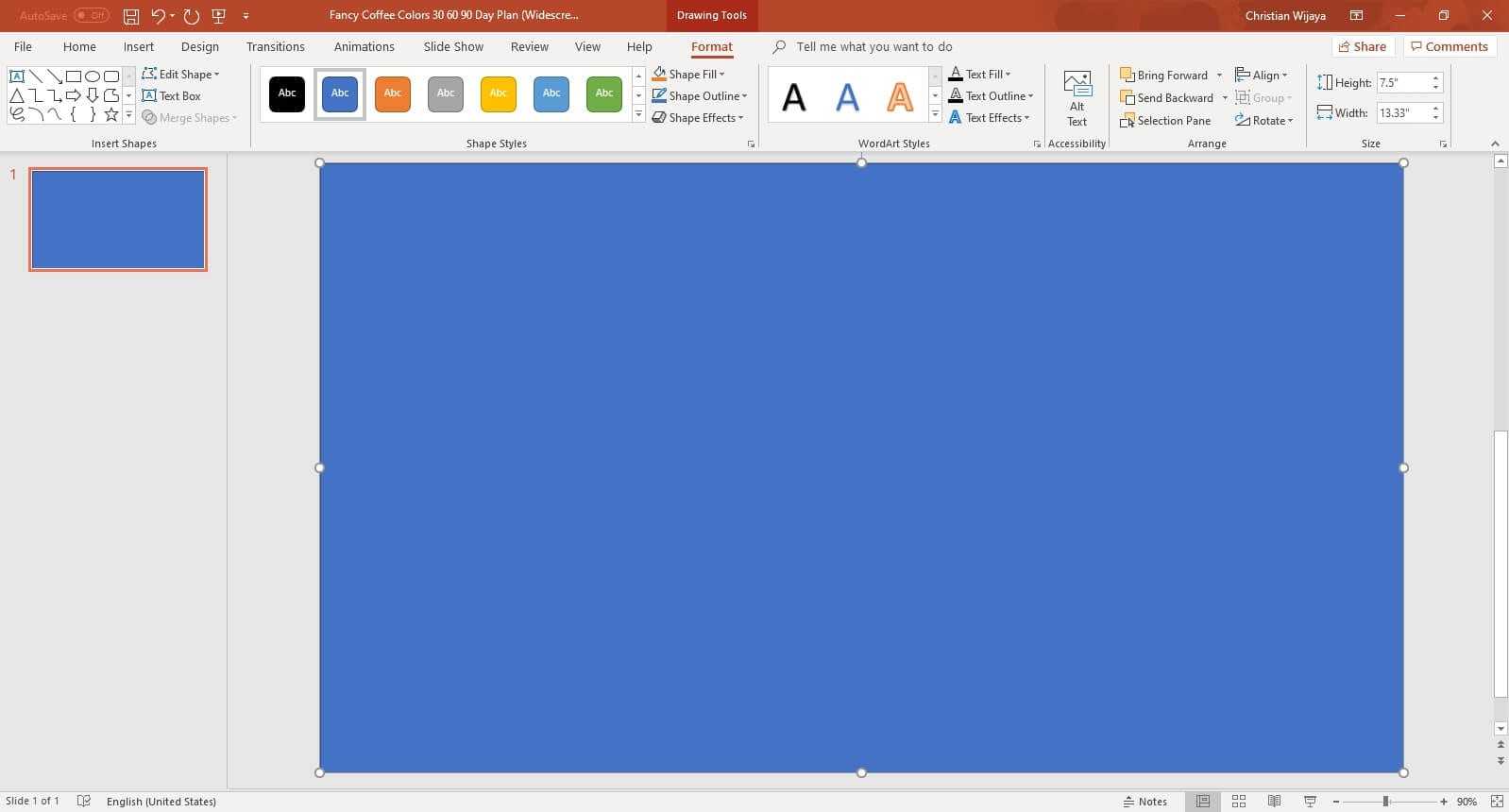
Task: Increase Height with the up stepper arrow
Action: pyautogui.click(x=1436, y=78)
